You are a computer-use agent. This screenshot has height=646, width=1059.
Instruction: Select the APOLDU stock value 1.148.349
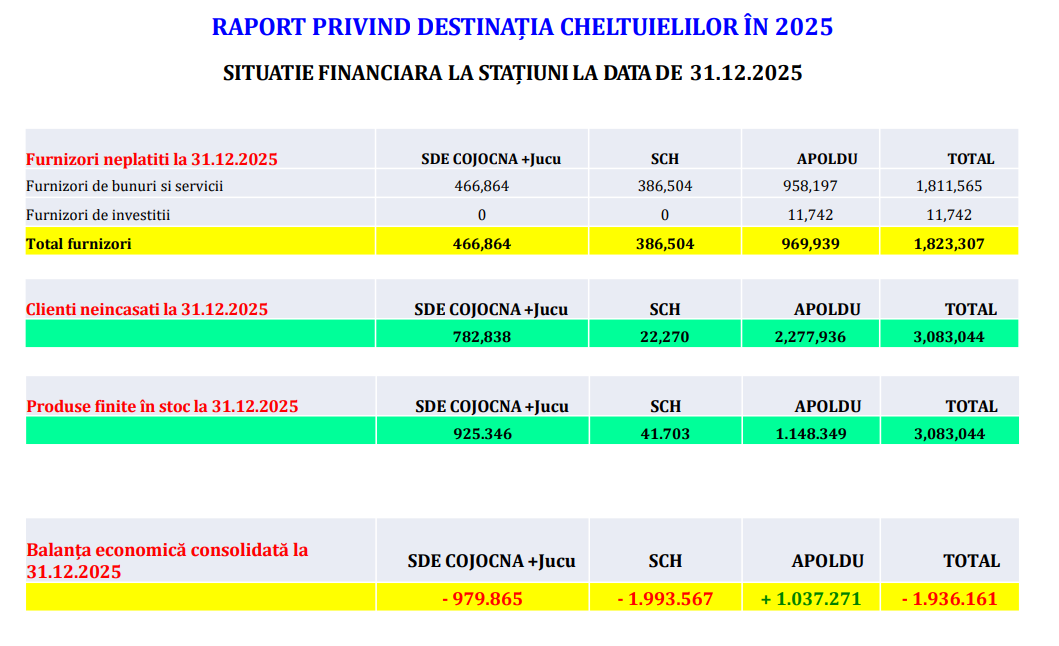click(x=810, y=434)
